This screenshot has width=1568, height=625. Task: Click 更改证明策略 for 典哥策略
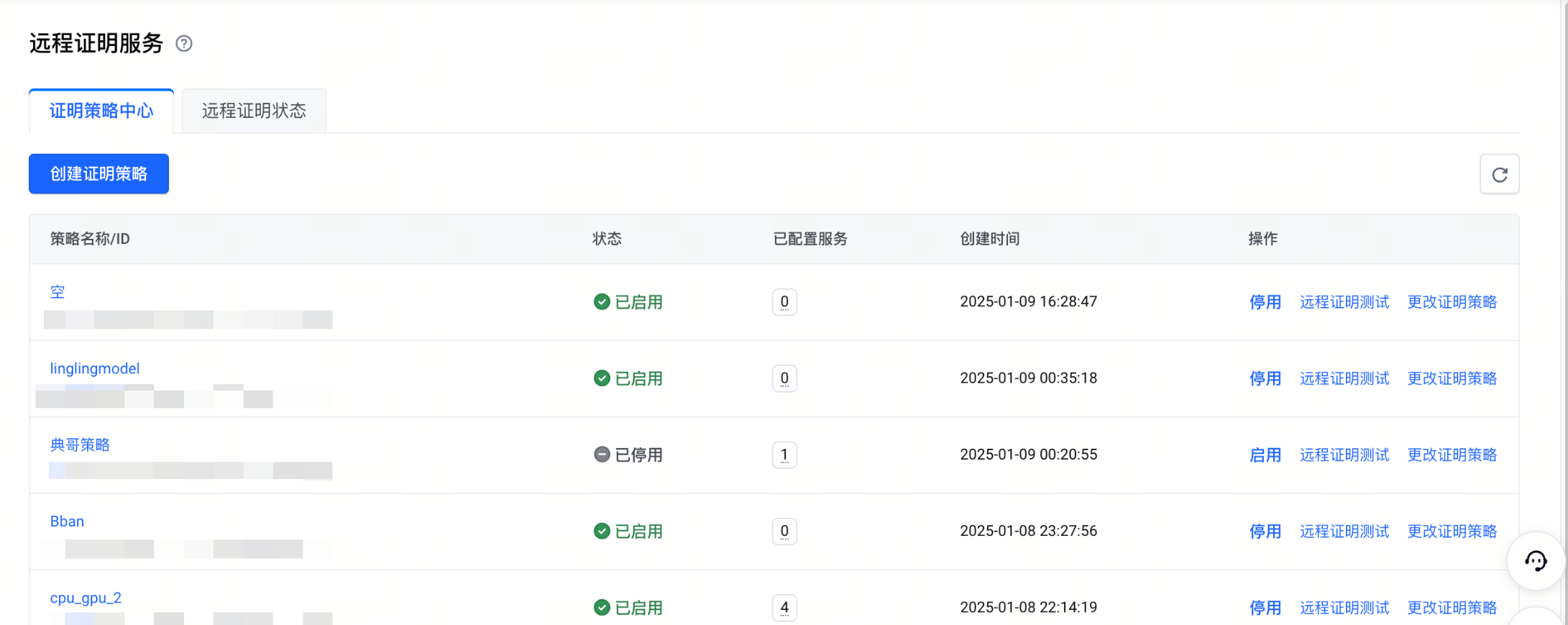coord(1452,455)
